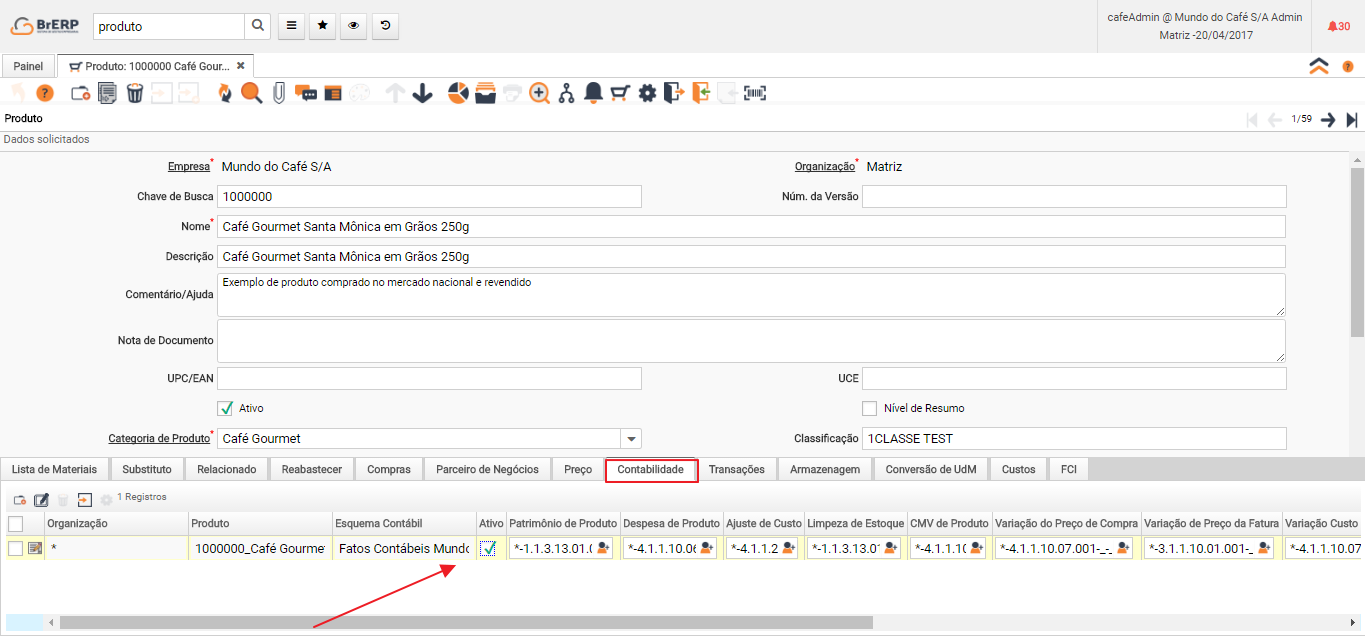The width and height of the screenshot is (1365, 636).
Task: Click the barcode scanner icon in toolbar
Action: click(x=755, y=93)
